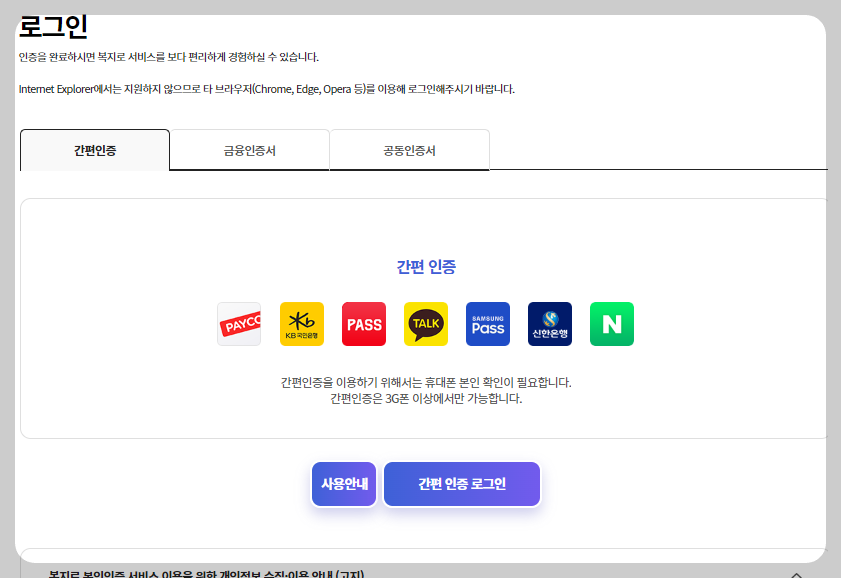This screenshot has width=841, height=578.
Task: Click the 휴대폰 본인 확인 guidance text
Action: click(425, 382)
